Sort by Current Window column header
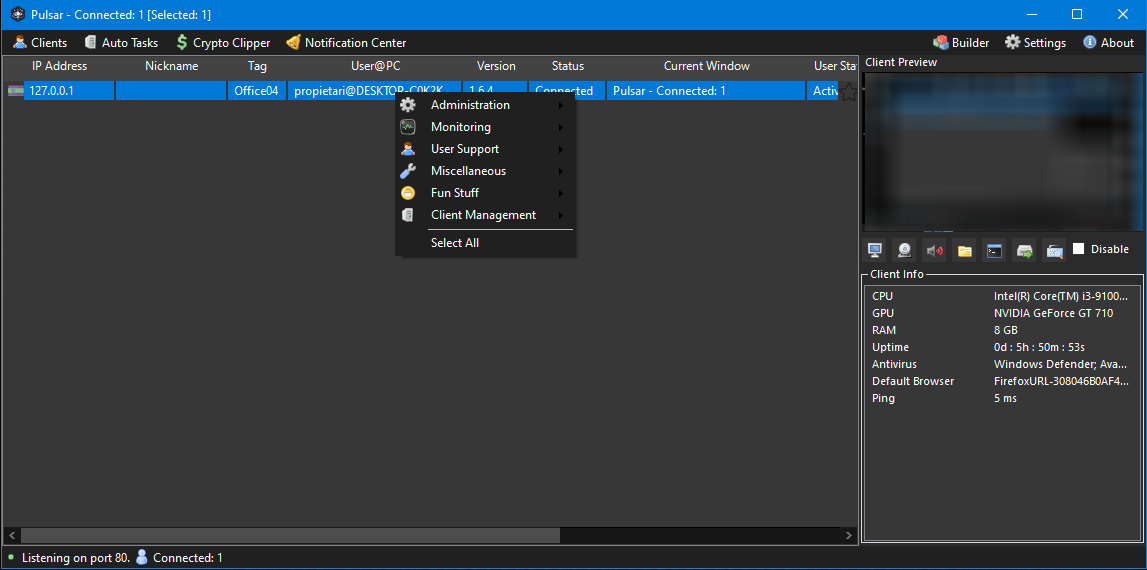Screen dimensions: 1147x570 click(707, 66)
